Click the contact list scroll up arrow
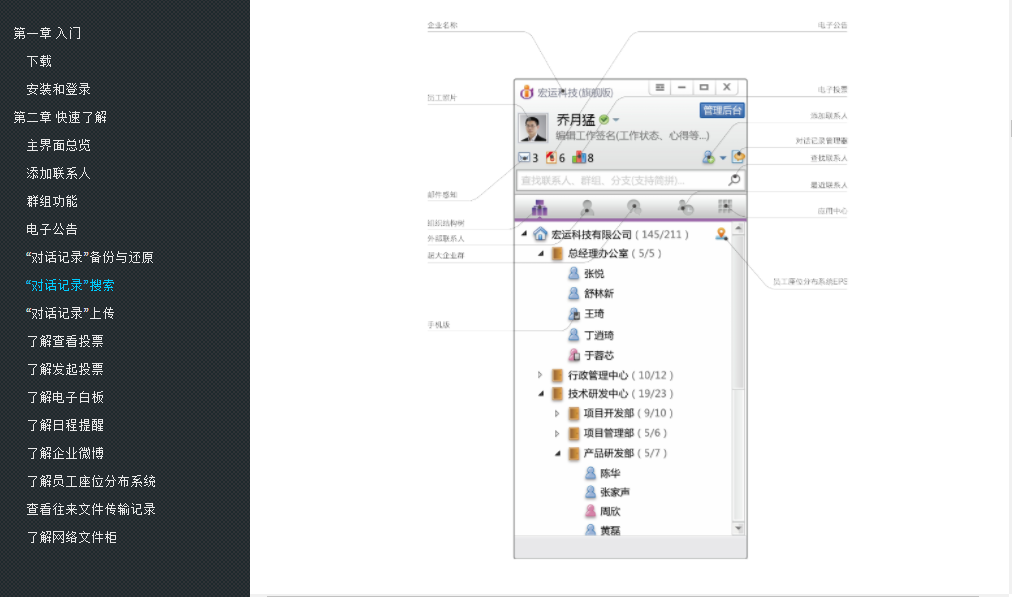 [738, 228]
